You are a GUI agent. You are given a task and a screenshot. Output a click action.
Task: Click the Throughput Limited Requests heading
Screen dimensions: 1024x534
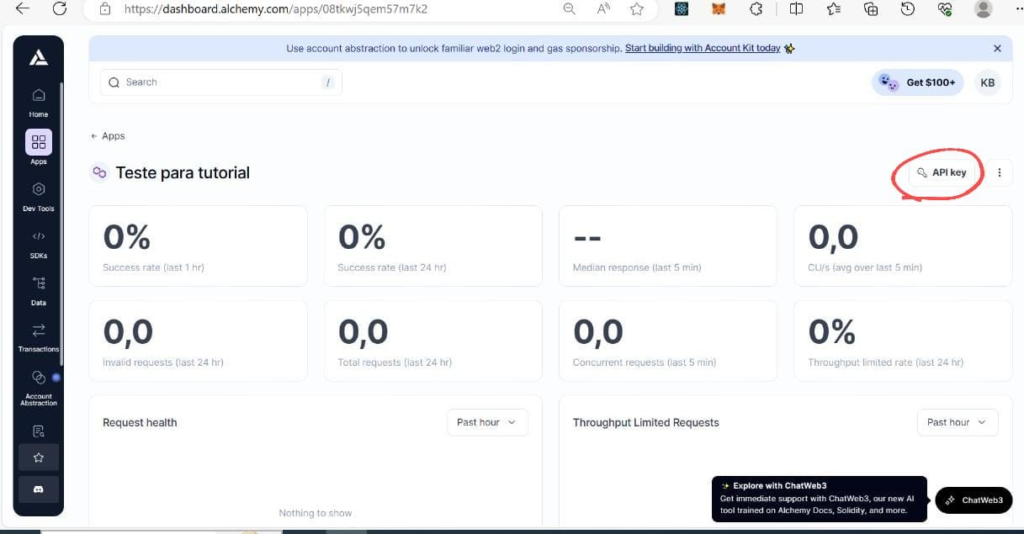[x=646, y=422]
